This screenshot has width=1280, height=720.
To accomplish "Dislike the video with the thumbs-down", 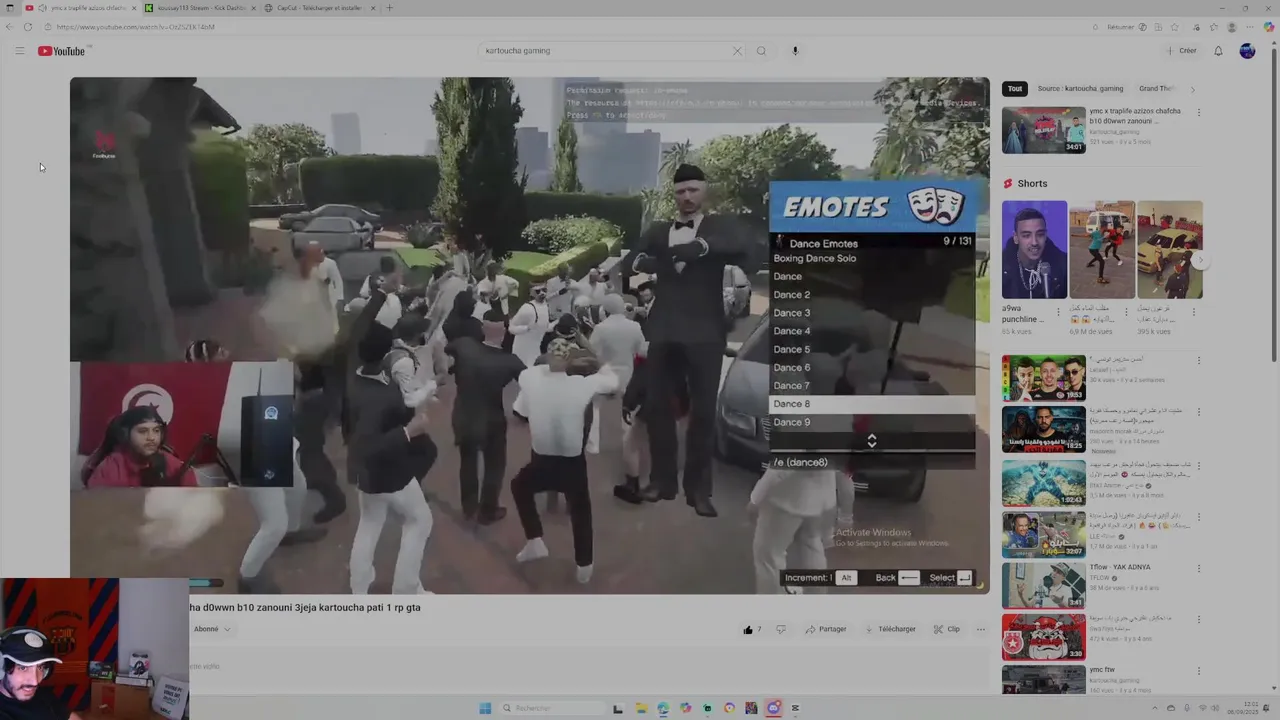I will pos(781,629).
